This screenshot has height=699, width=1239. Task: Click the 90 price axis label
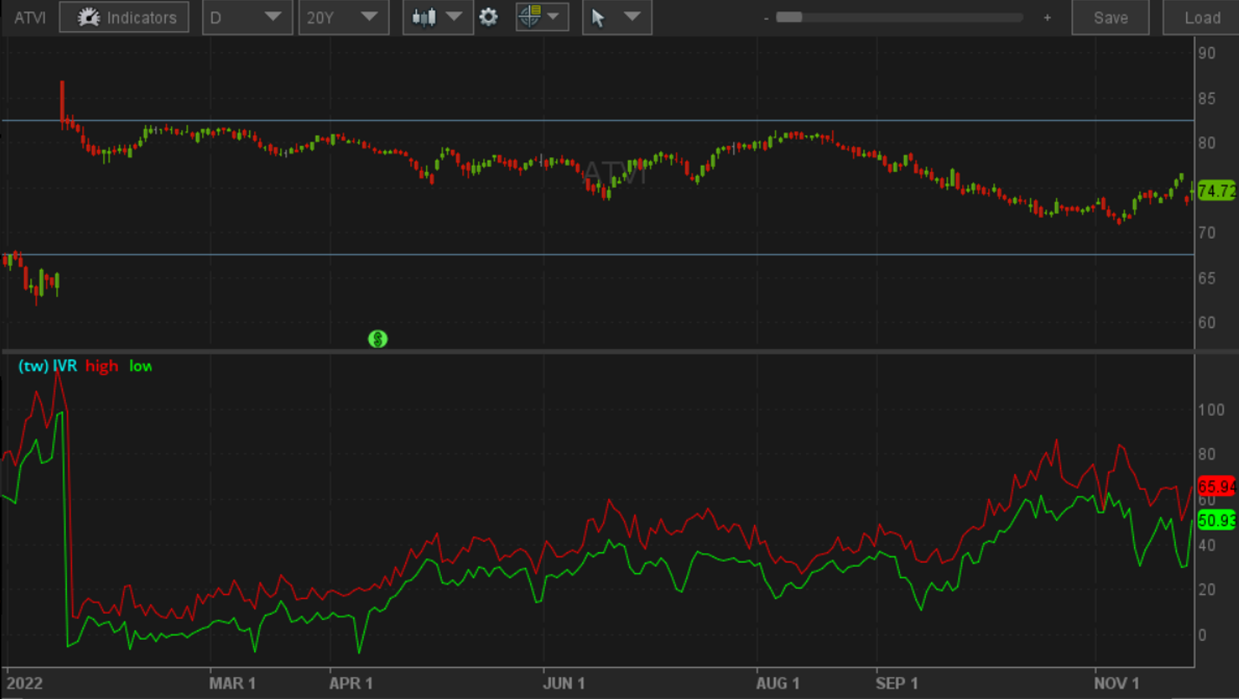[1207, 53]
